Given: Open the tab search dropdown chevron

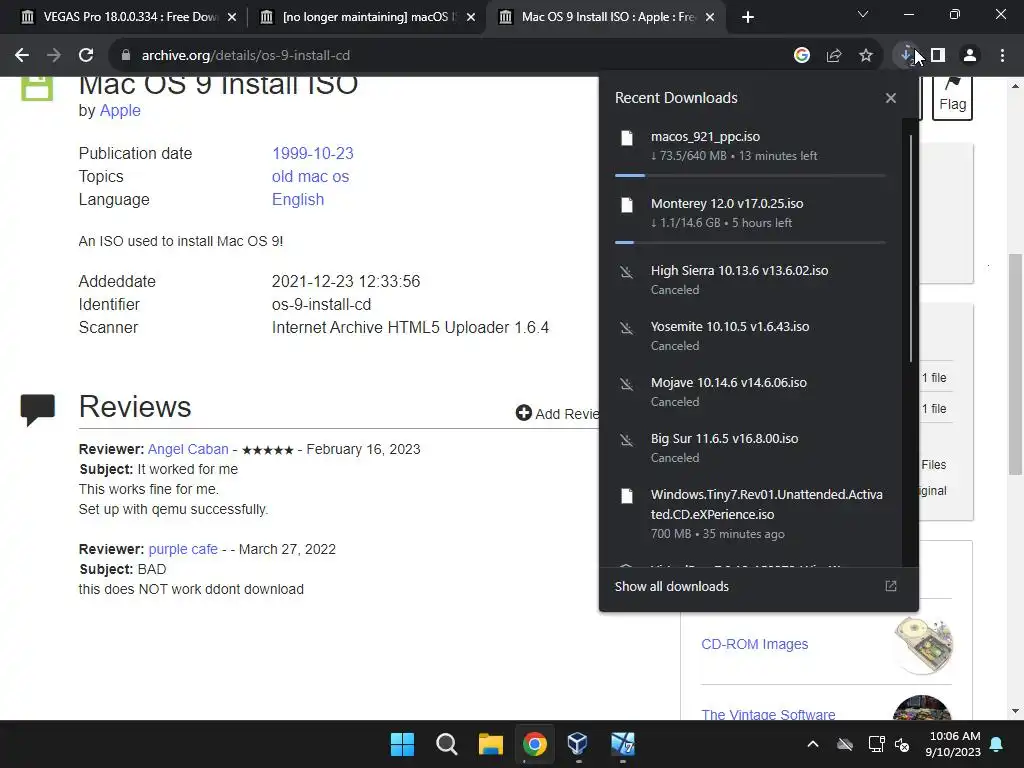Looking at the screenshot, I should tap(863, 14).
